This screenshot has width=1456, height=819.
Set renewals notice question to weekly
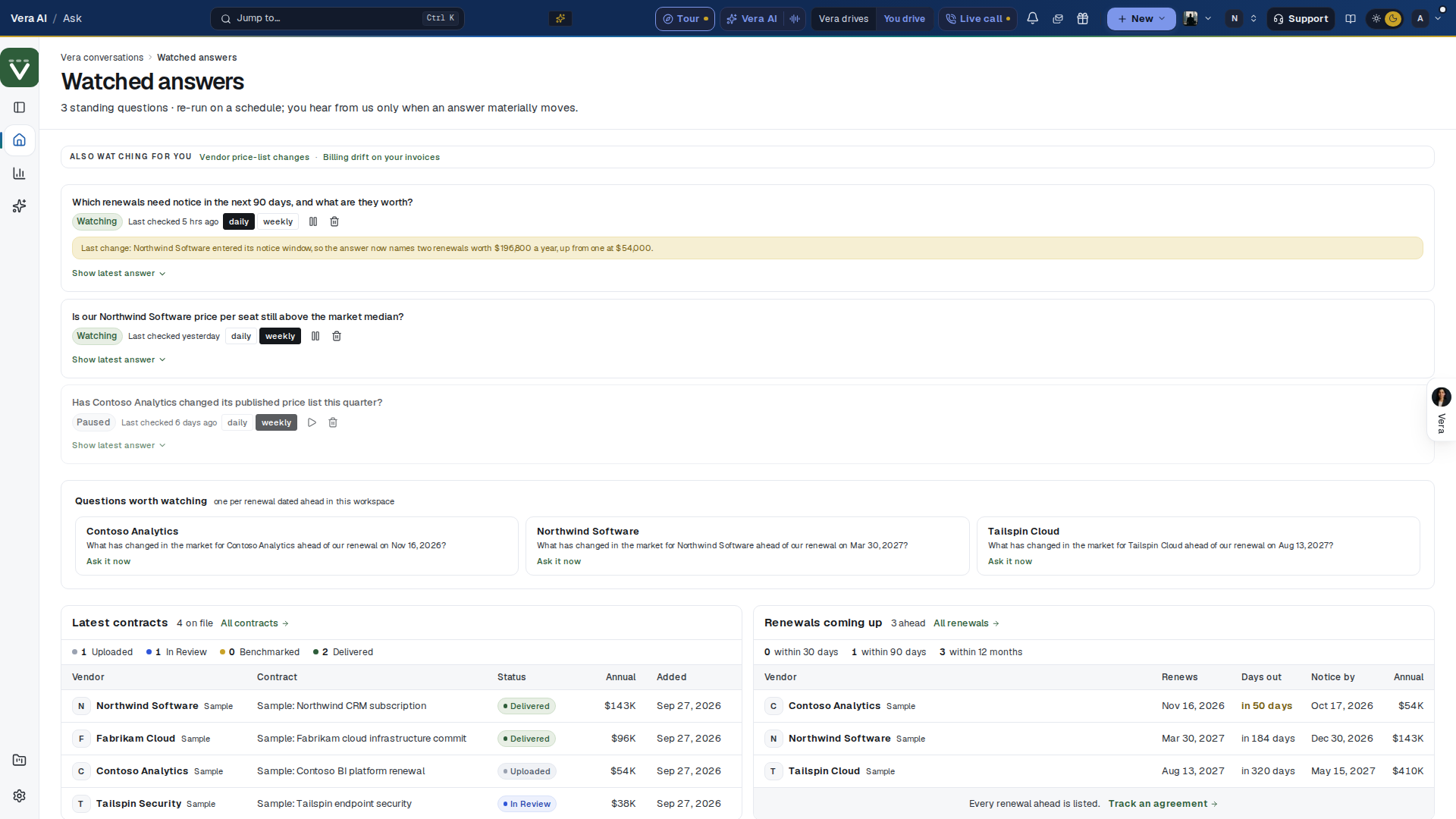pos(278,221)
